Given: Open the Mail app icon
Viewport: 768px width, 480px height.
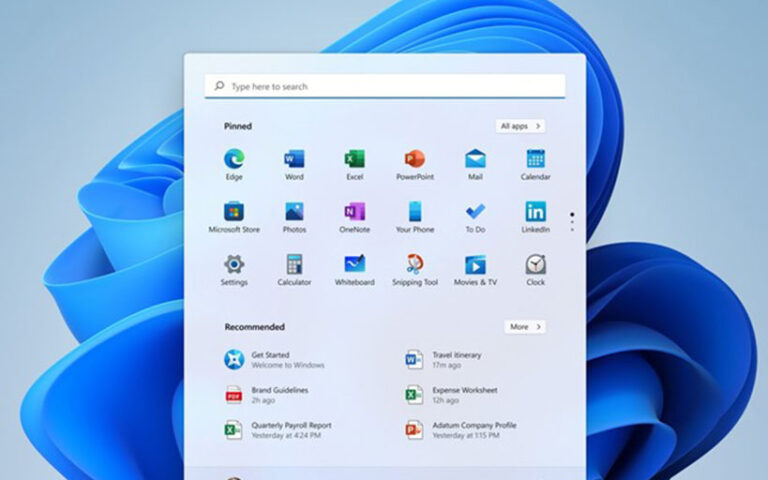Looking at the screenshot, I should coord(475,159).
